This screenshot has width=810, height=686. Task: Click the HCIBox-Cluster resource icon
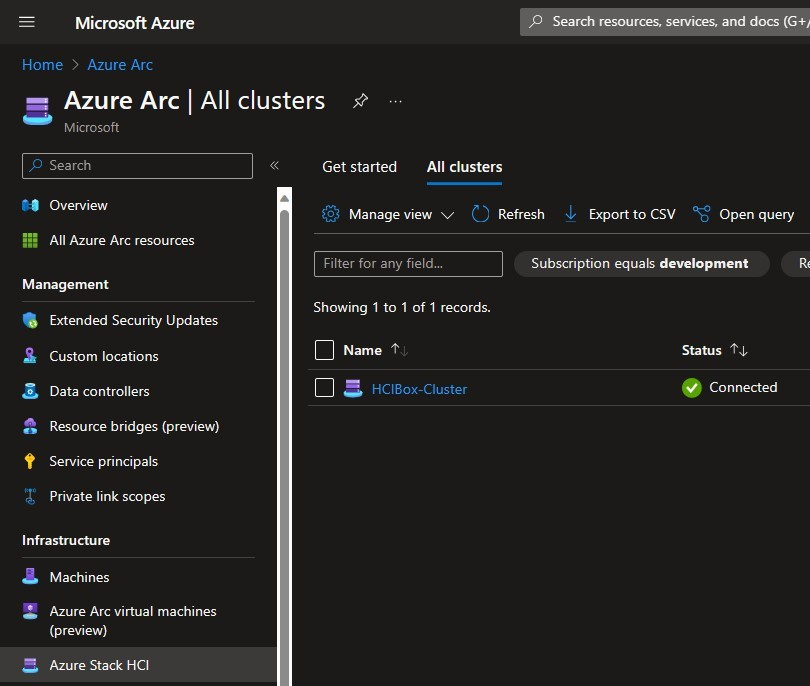point(353,388)
